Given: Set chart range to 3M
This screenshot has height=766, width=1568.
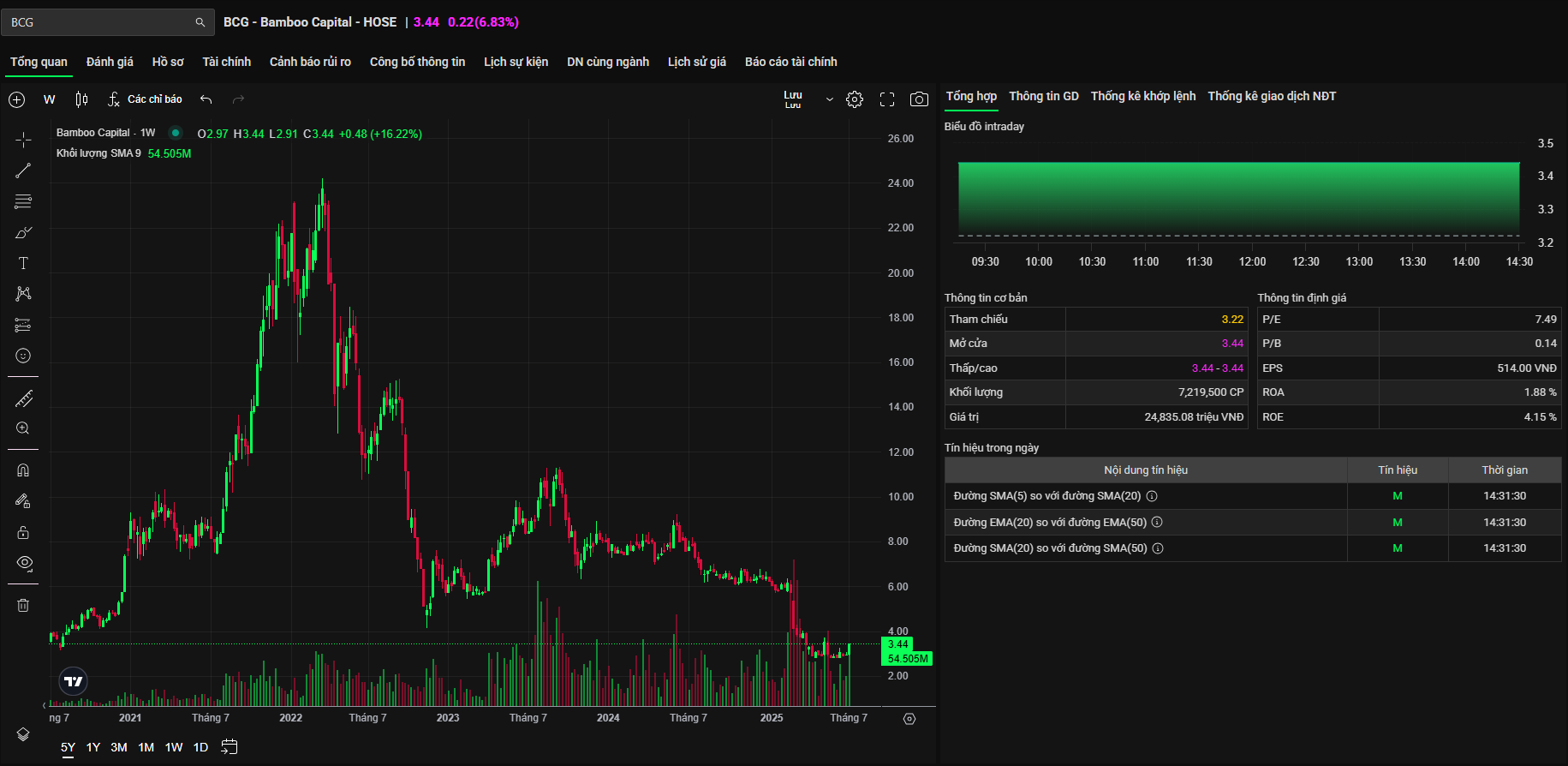Looking at the screenshot, I should tap(119, 747).
